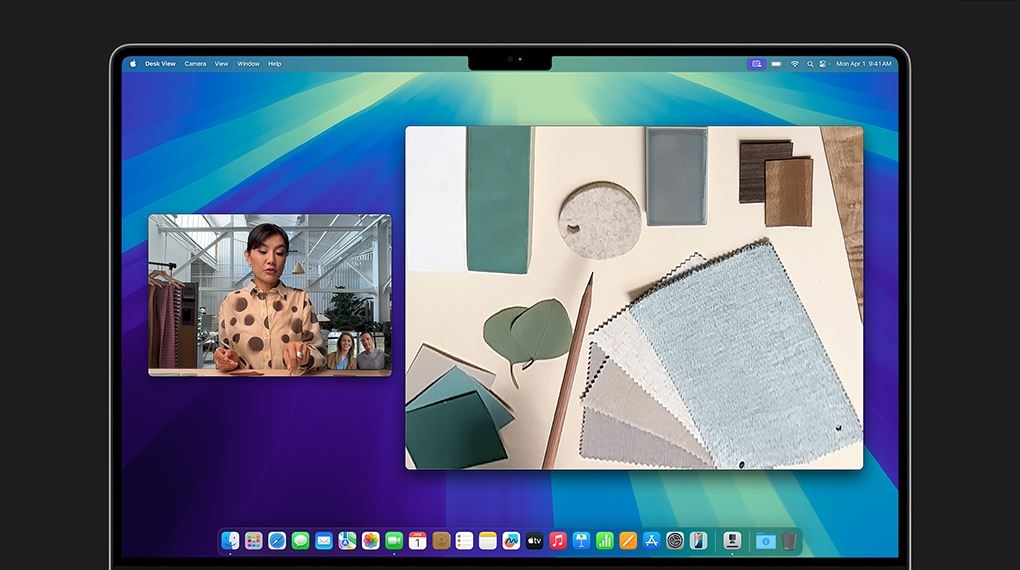Click the date and time clock
The width and height of the screenshot is (1020, 570).
pos(863,64)
